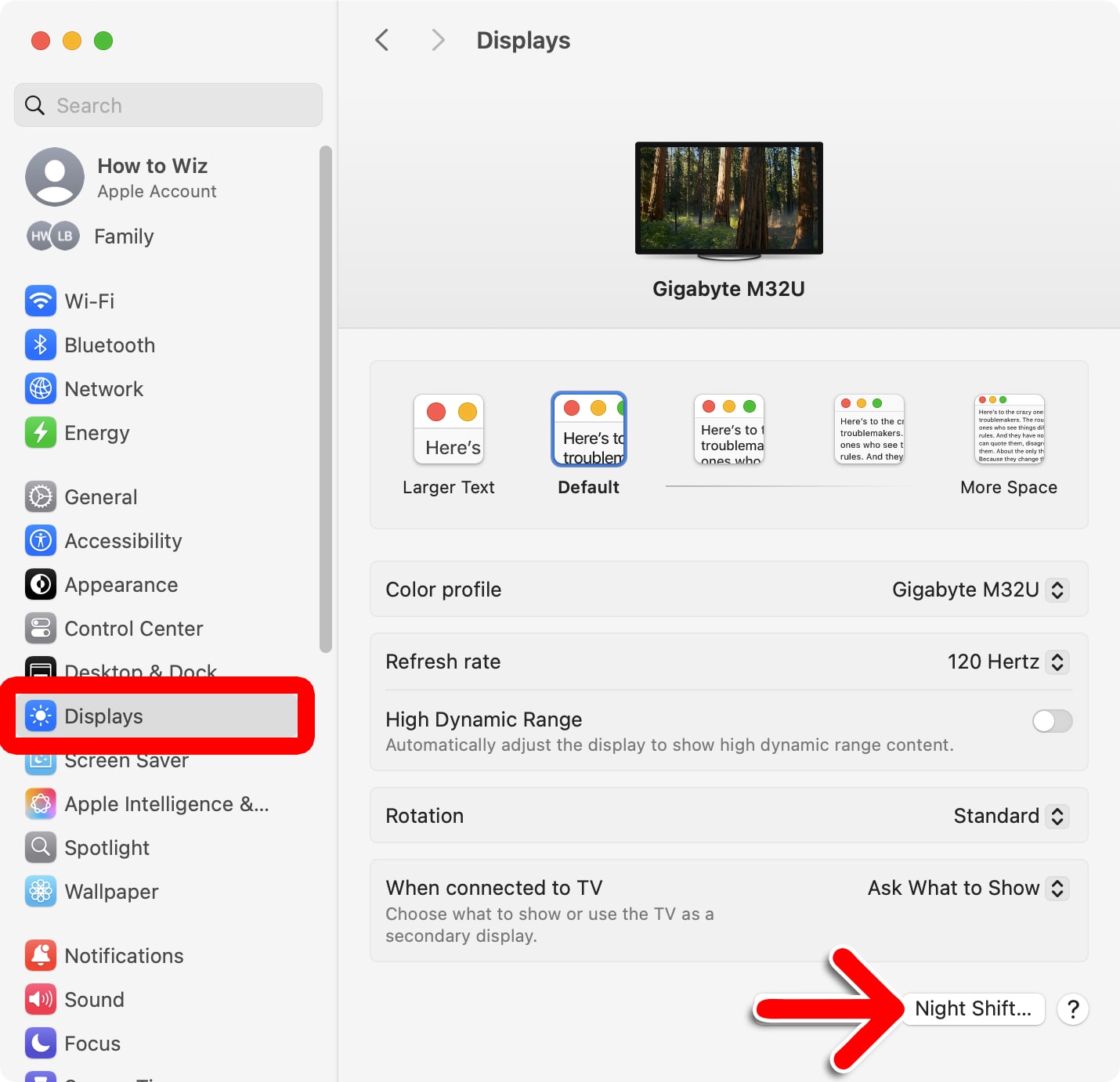The image size is (1120, 1082).
Task: Select the More Space scaling option
Action: click(1008, 429)
